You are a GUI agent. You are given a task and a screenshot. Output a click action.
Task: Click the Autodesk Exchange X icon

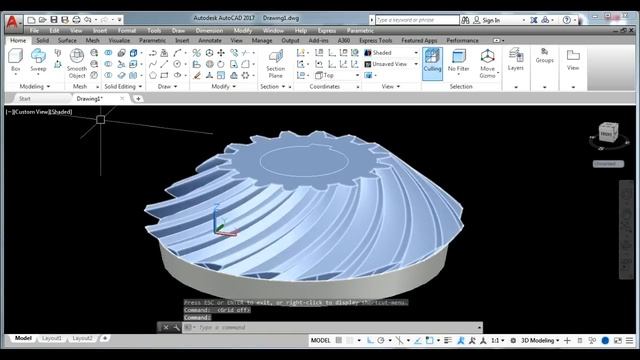(533, 20)
